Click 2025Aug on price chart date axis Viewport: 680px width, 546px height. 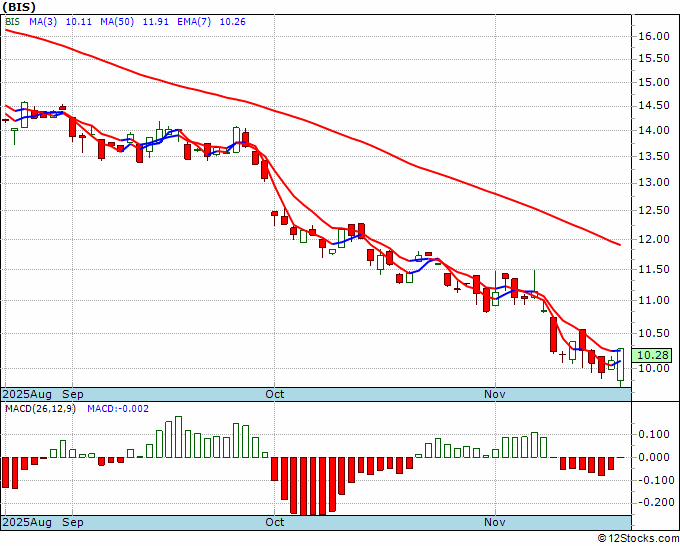point(27,394)
